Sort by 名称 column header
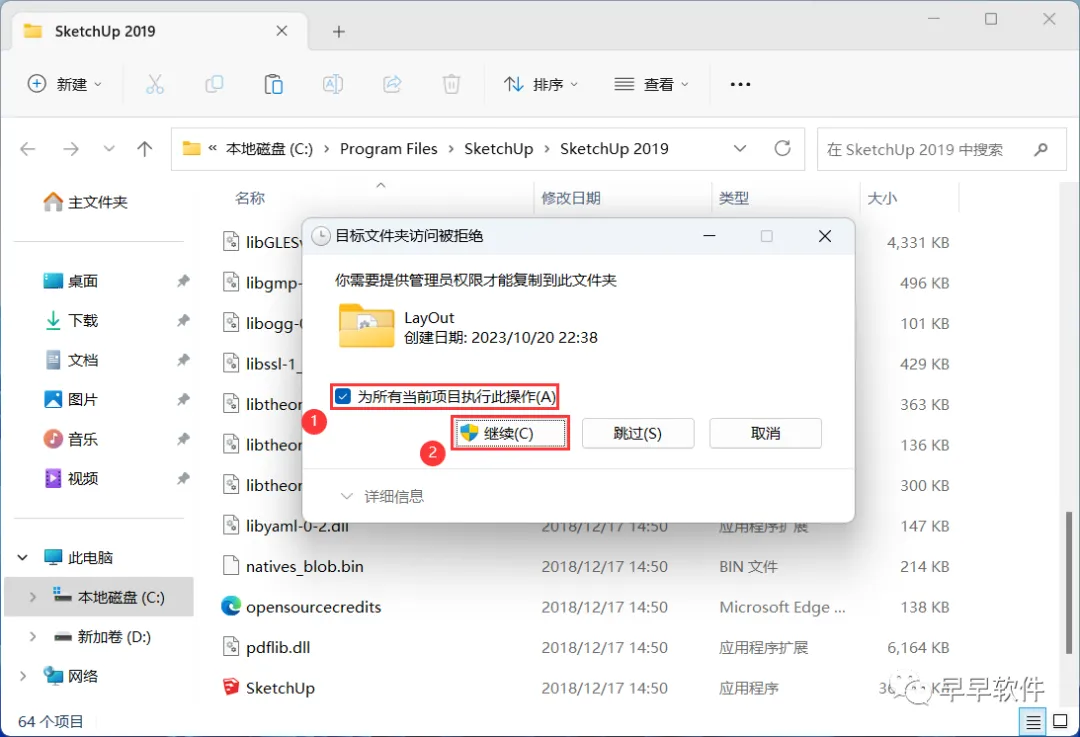The height and width of the screenshot is (737, 1080). click(249, 198)
